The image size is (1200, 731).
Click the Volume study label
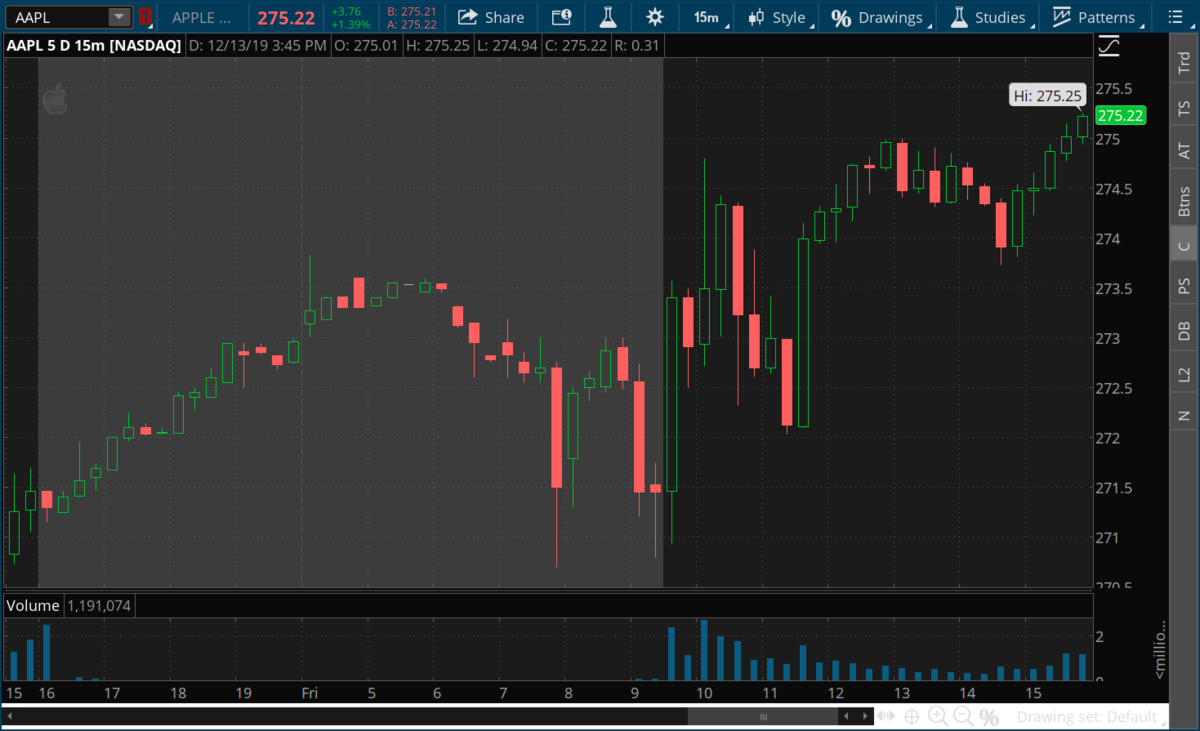(x=33, y=605)
